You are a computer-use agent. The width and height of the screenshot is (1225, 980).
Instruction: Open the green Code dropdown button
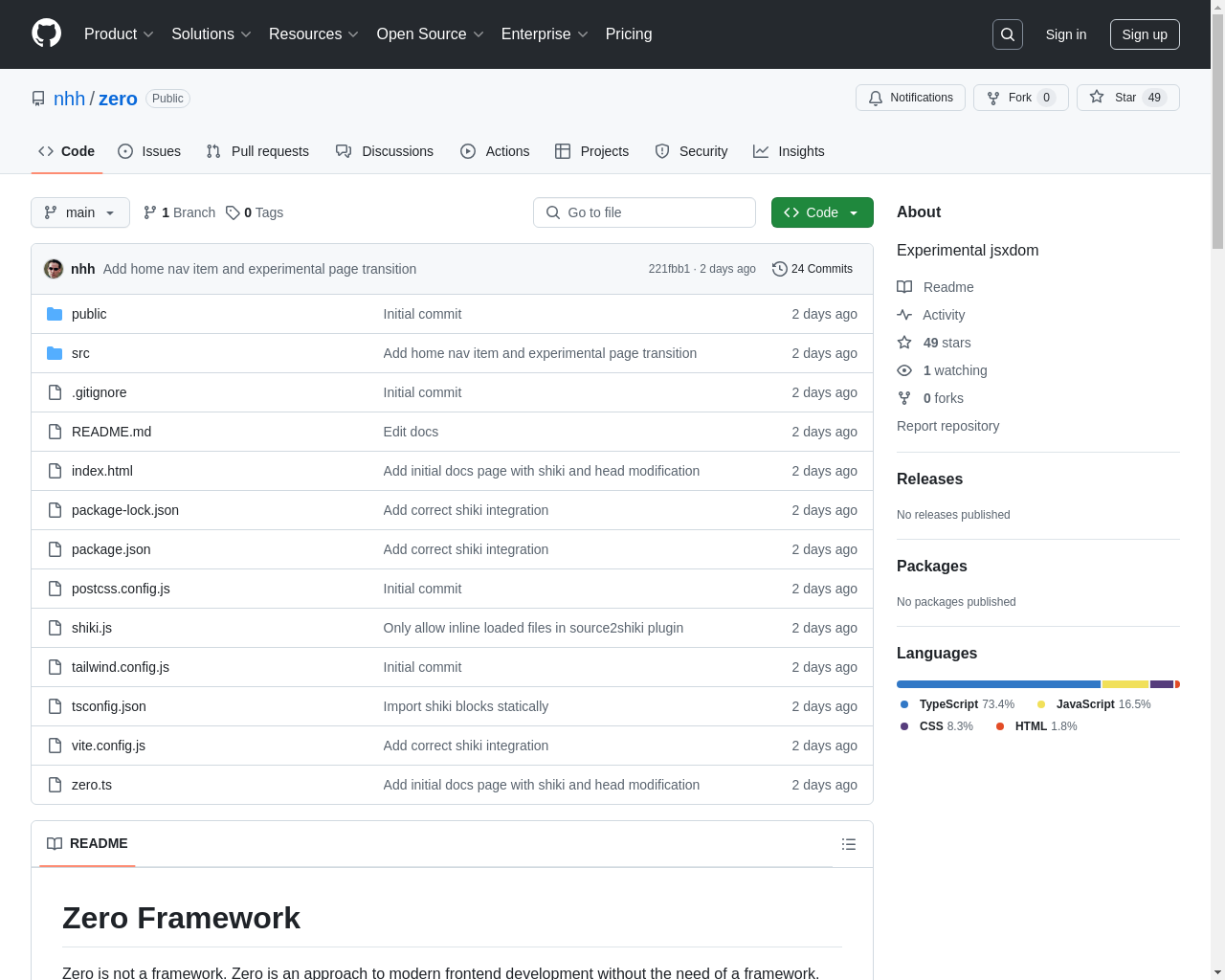822,212
